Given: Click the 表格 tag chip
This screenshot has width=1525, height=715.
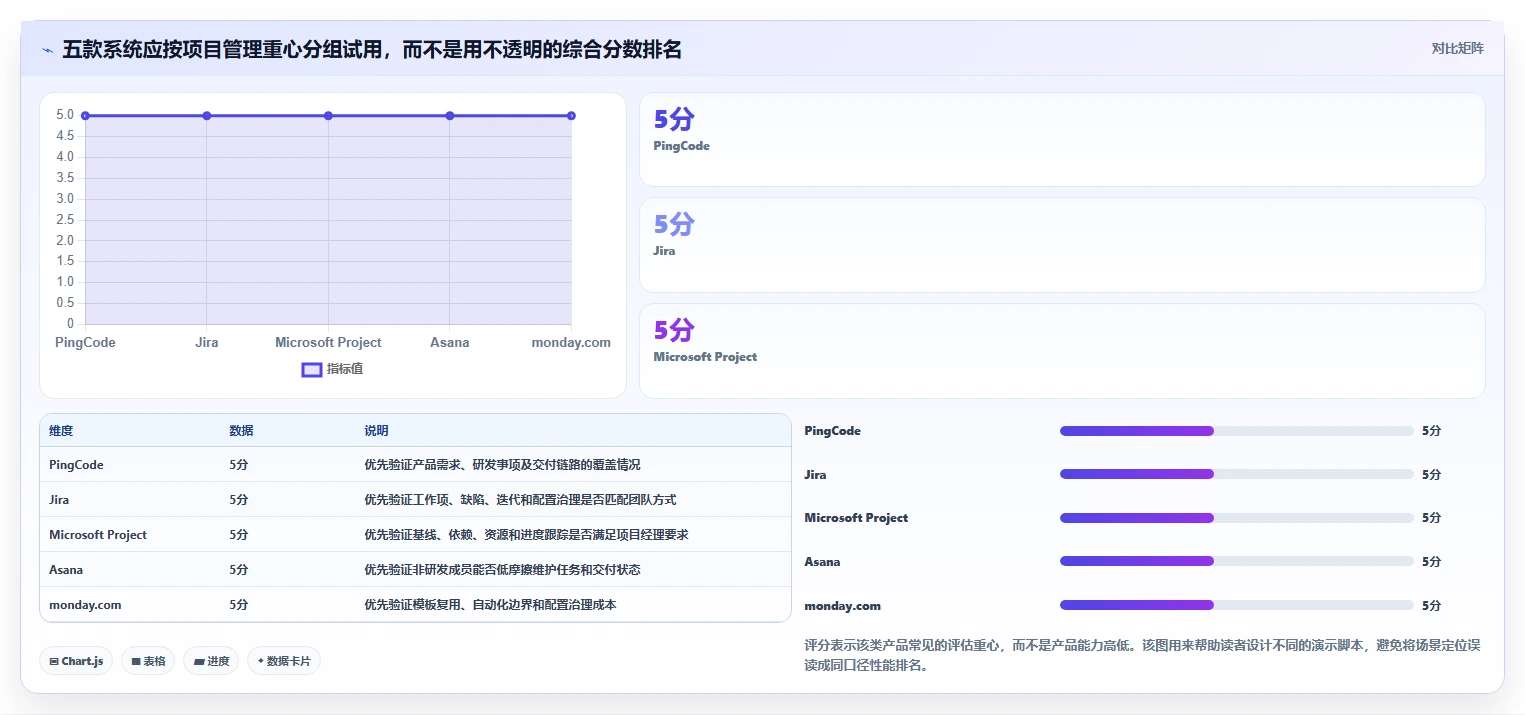Looking at the screenshot, I should coord(148,661).
